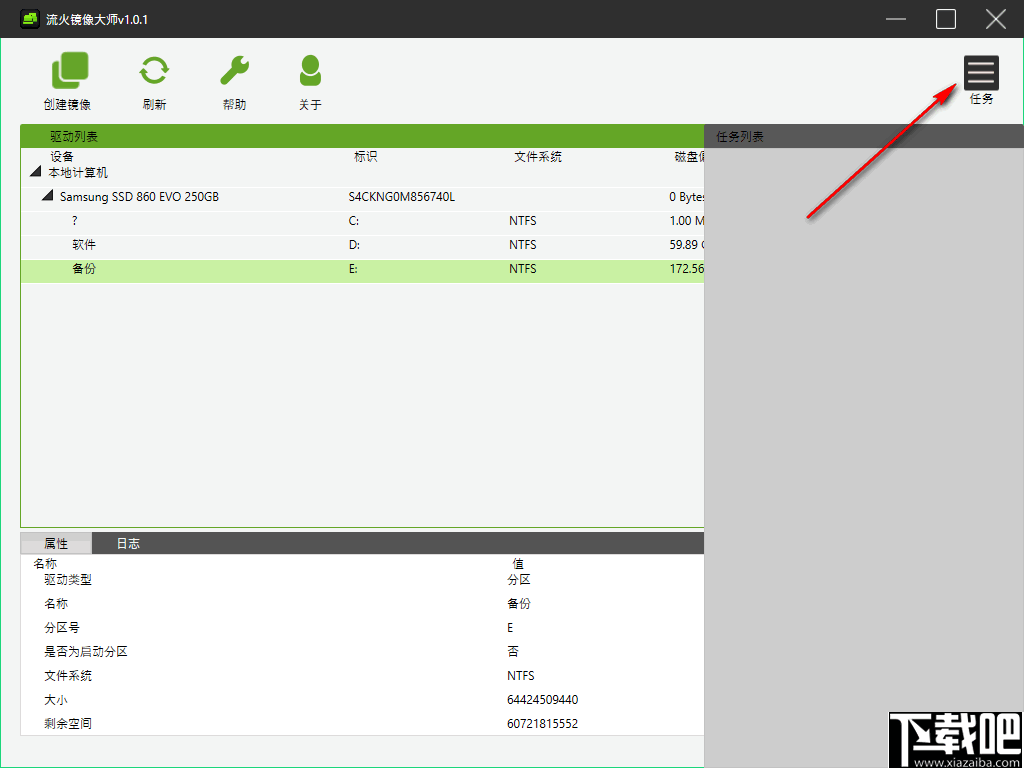Viewport: 1024px width, 768px height.
Task: Collapse the Samsung SSD 860 EVO node
Action: click(x=48, y=197)
